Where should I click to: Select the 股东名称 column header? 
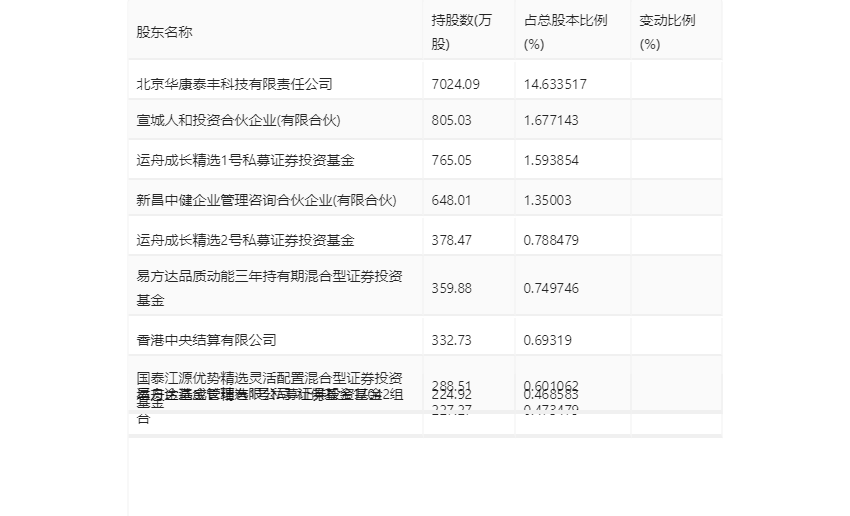(x=164, y=32)
